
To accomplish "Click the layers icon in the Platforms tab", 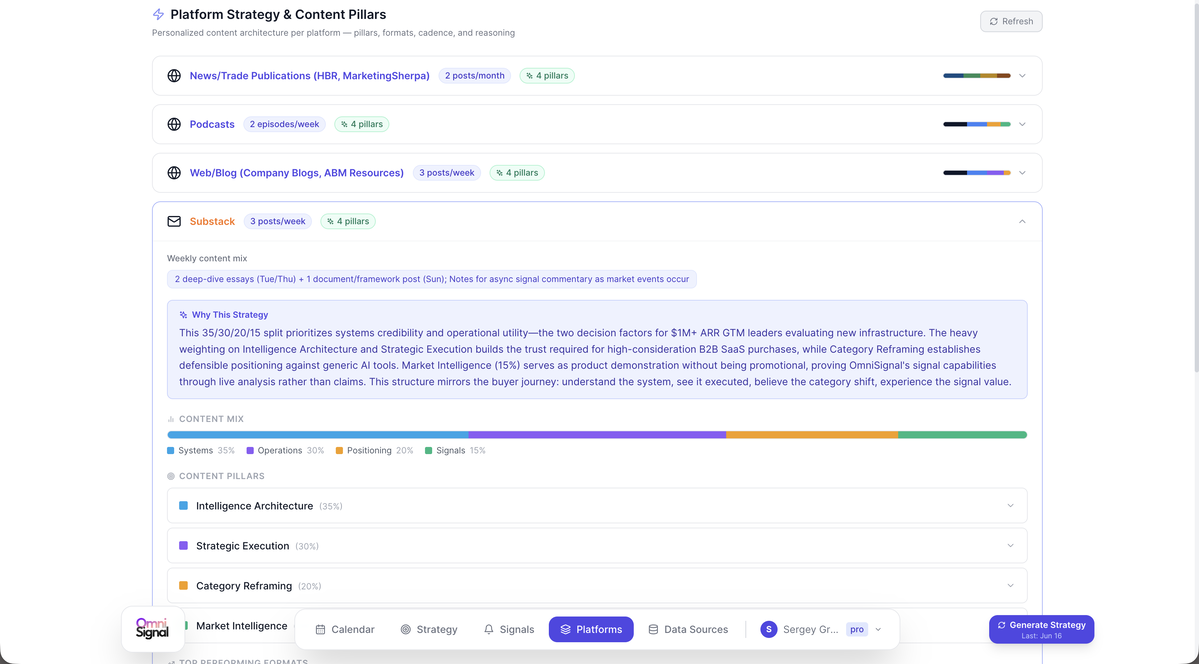I will [566, 630].
